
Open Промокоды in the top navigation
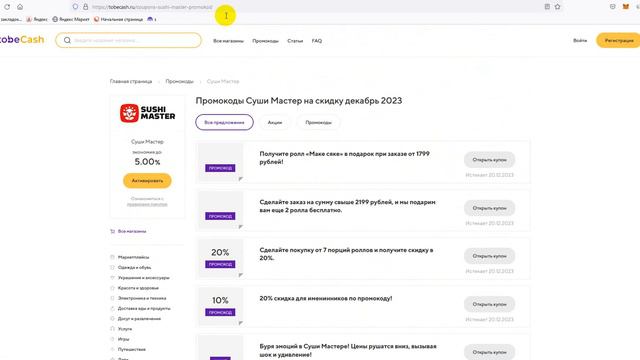(x=265, y=41)
